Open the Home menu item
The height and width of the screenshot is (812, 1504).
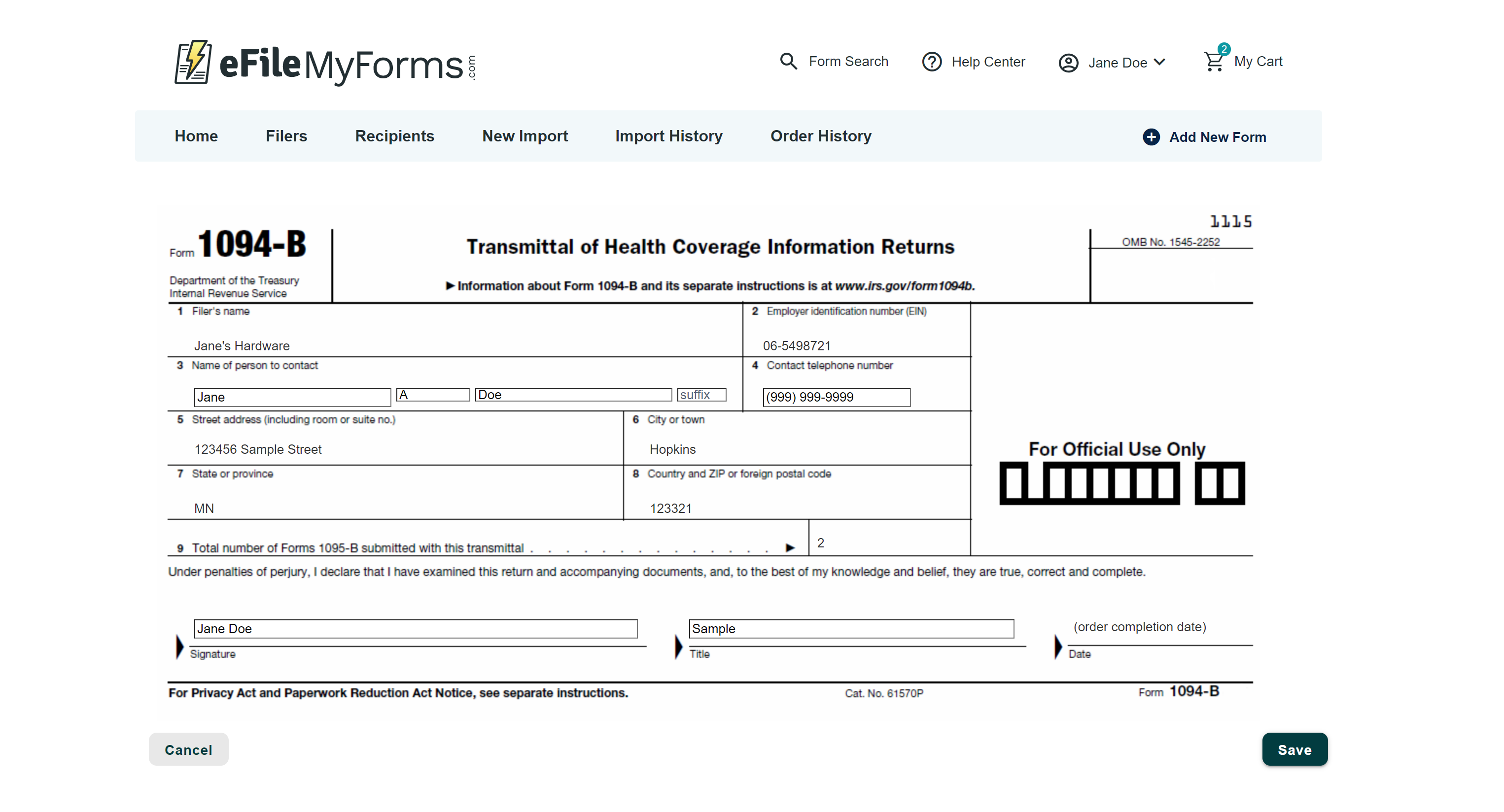pos(196,136)
